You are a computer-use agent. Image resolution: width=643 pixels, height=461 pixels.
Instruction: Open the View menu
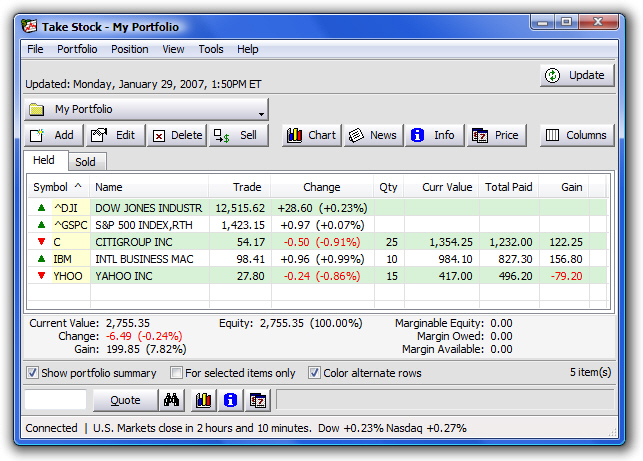pyautogui.click(x=173, y=49)
